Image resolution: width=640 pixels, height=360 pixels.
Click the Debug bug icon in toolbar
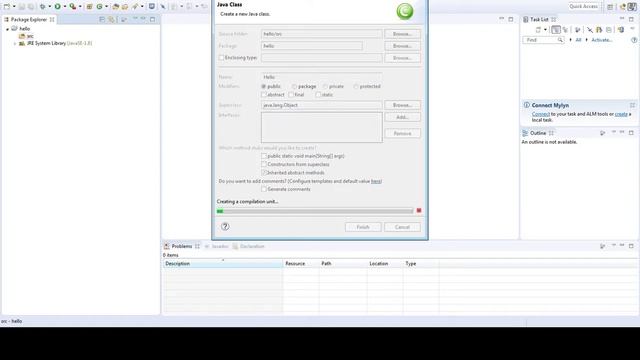[42, 7]
